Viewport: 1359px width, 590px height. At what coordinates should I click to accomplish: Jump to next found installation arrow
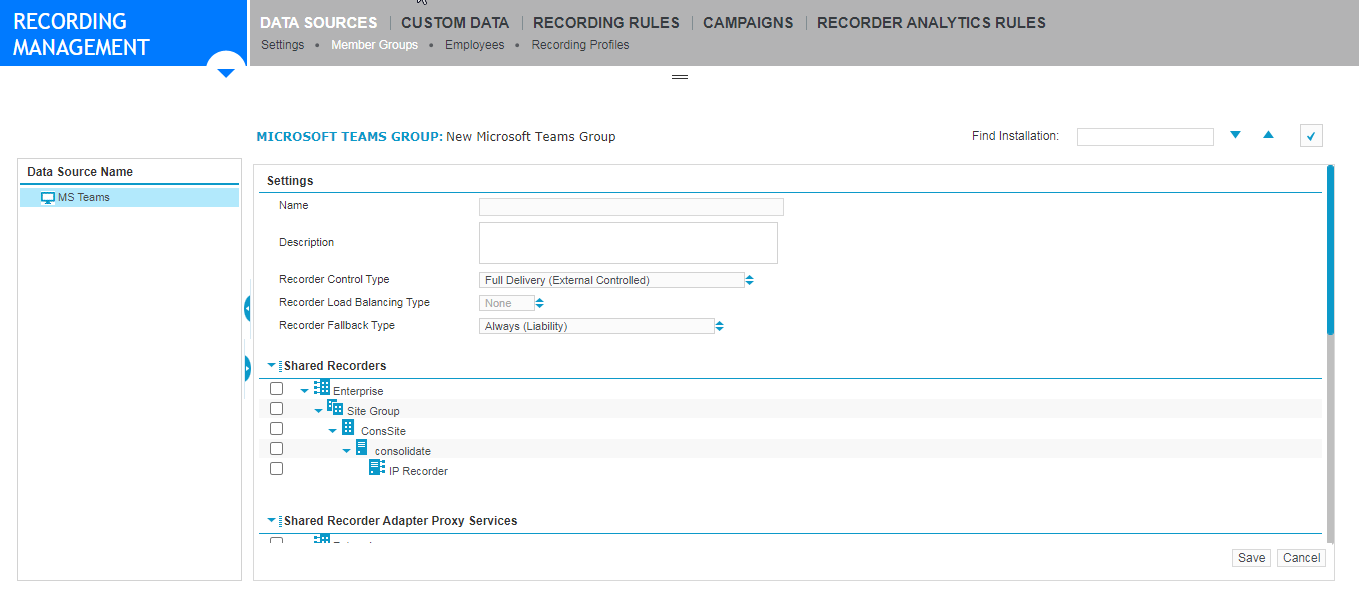coord(1235,135)
